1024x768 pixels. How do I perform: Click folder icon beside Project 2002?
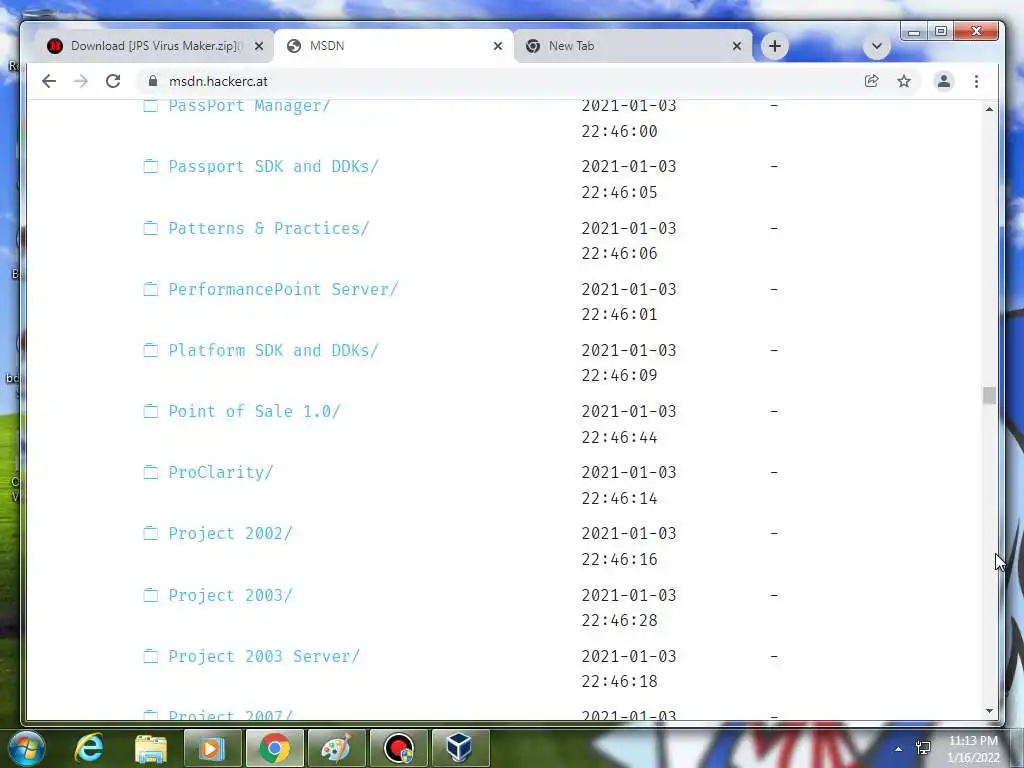click(x=151, y=533)
